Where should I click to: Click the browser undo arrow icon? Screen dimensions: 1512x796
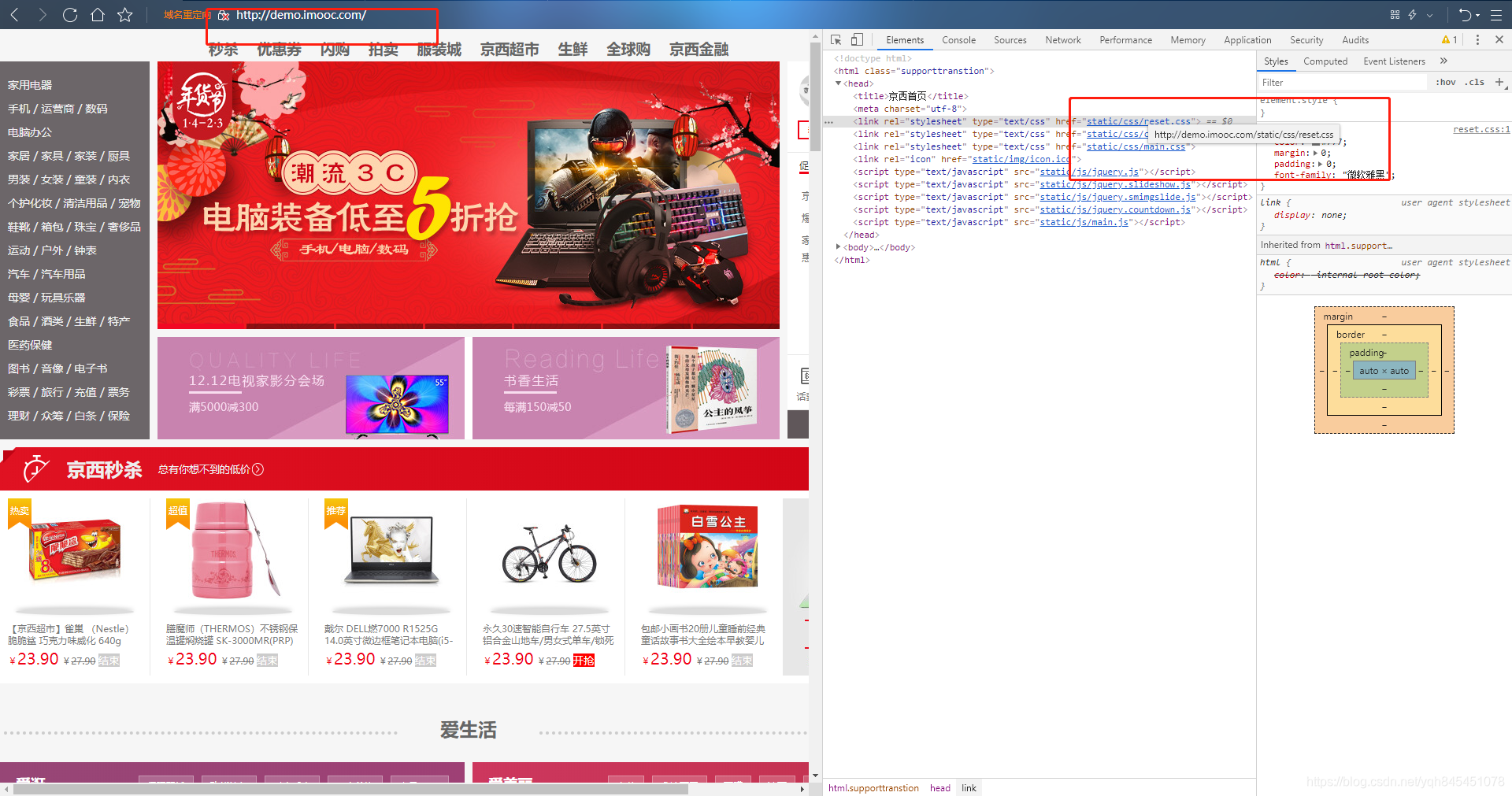point(1465,15)
